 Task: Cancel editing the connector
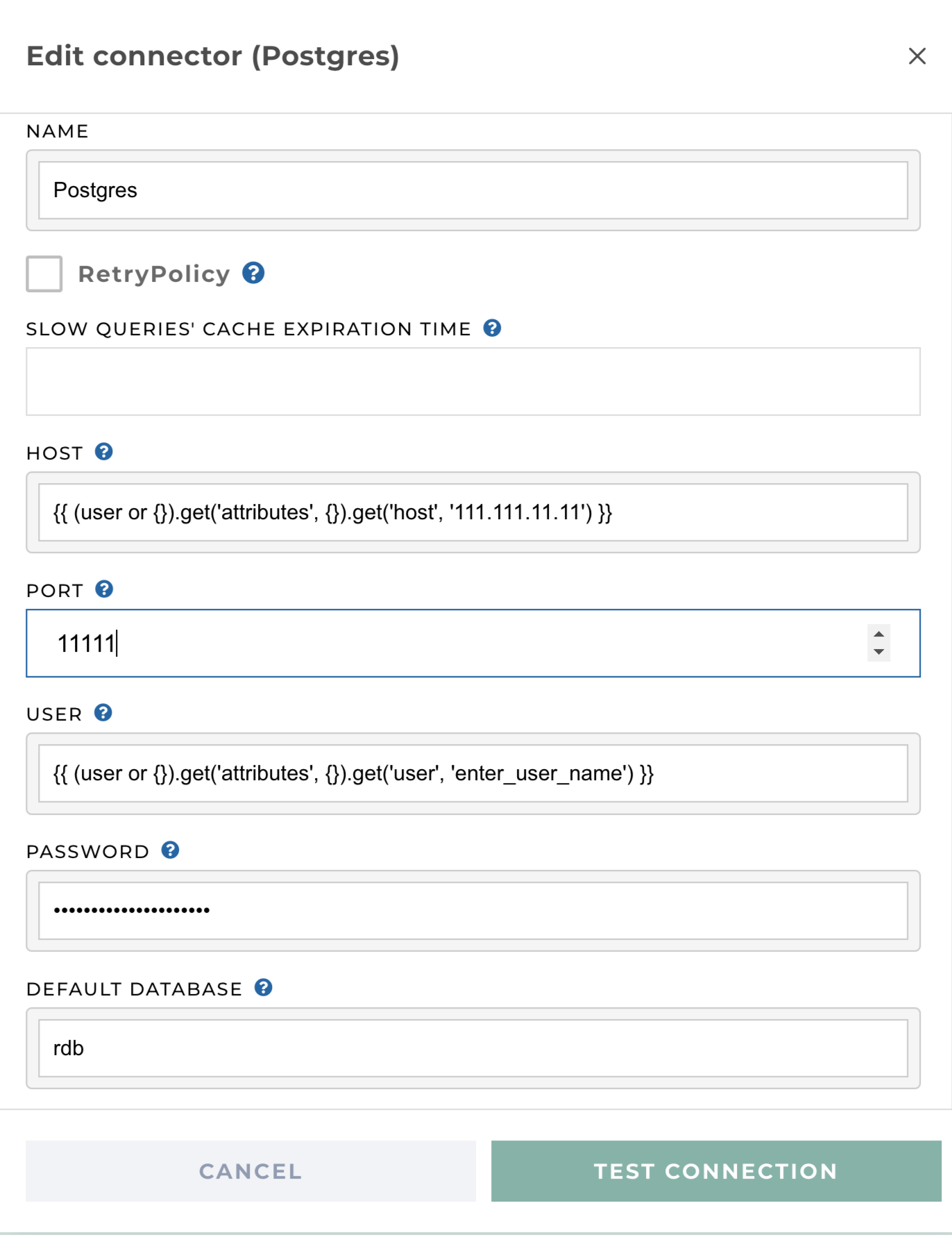tap(250, 1171)
